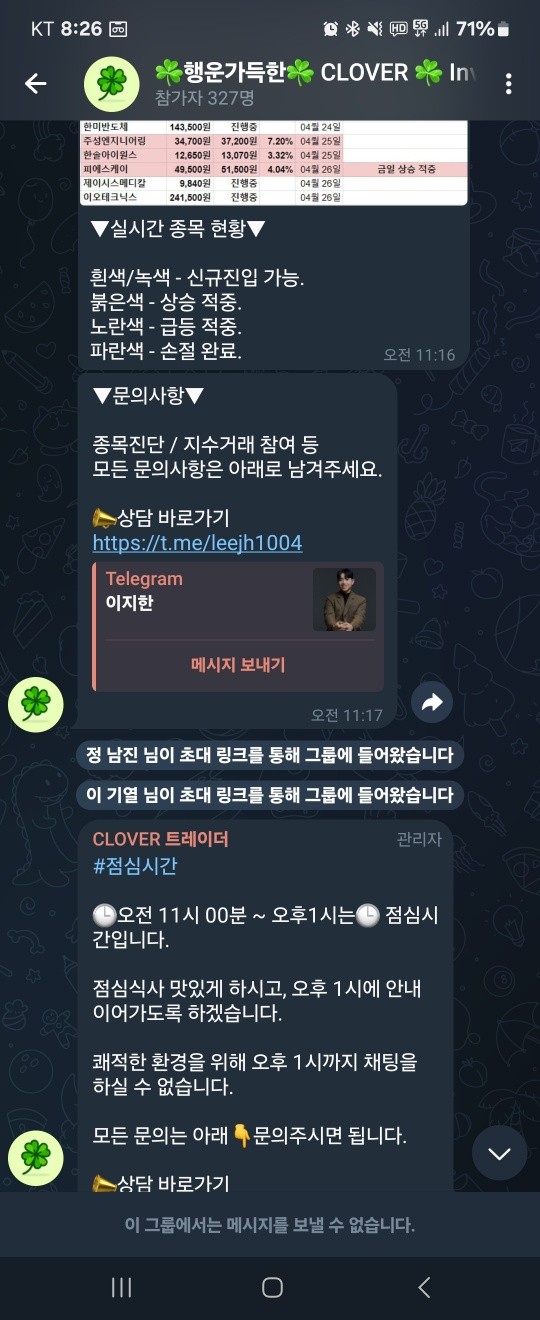Tap the CLOVER 트레이더 sender name
Viewport: 540px width, 1320px height.
[160, 839]
